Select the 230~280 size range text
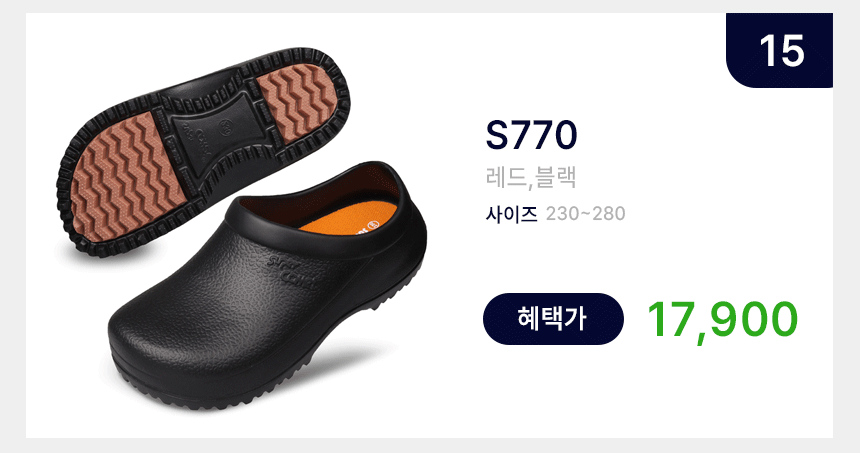Image resolution: width=860 pixels, height=453 pixels. (585, 213)
